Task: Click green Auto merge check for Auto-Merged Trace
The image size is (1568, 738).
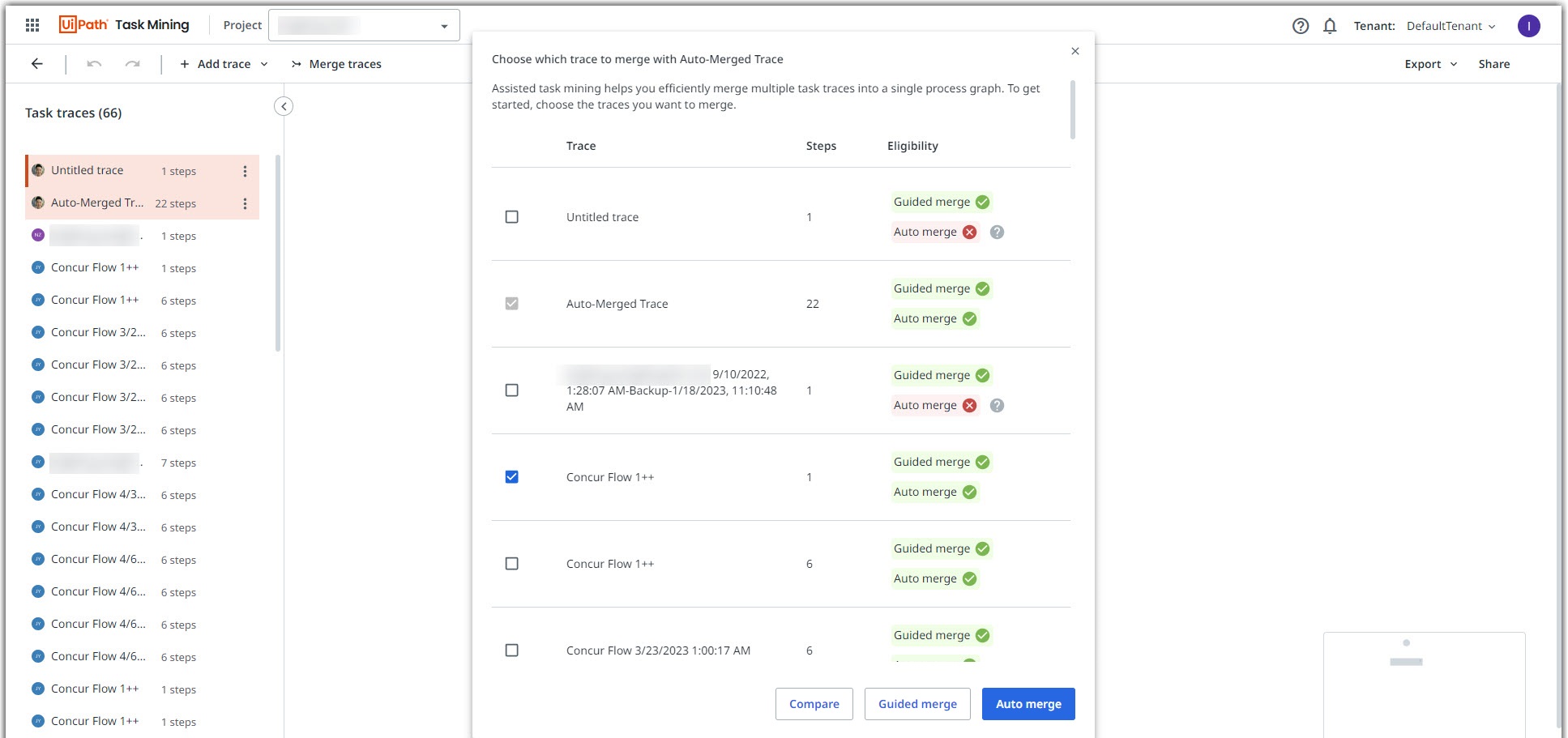Action: tap(970, 319)
